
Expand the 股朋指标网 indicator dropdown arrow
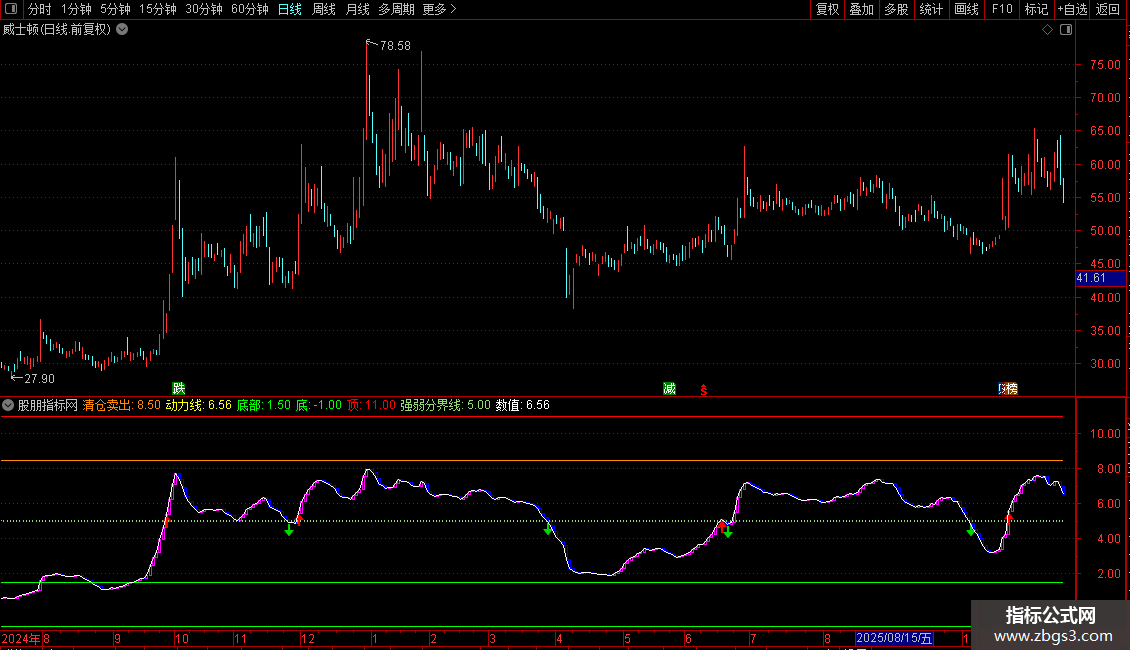(x=8, y=405)
